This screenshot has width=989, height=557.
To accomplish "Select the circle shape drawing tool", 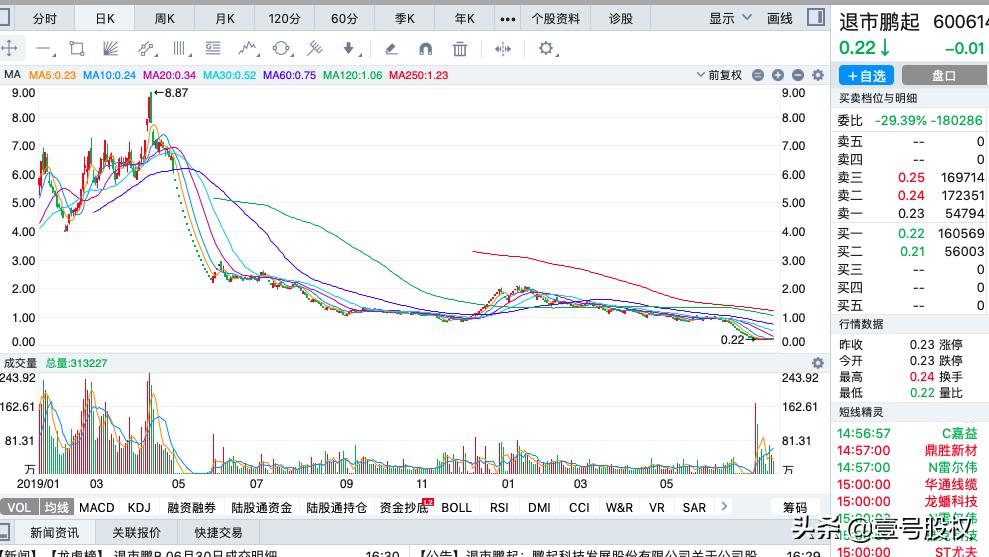I will tap(281, 49).
